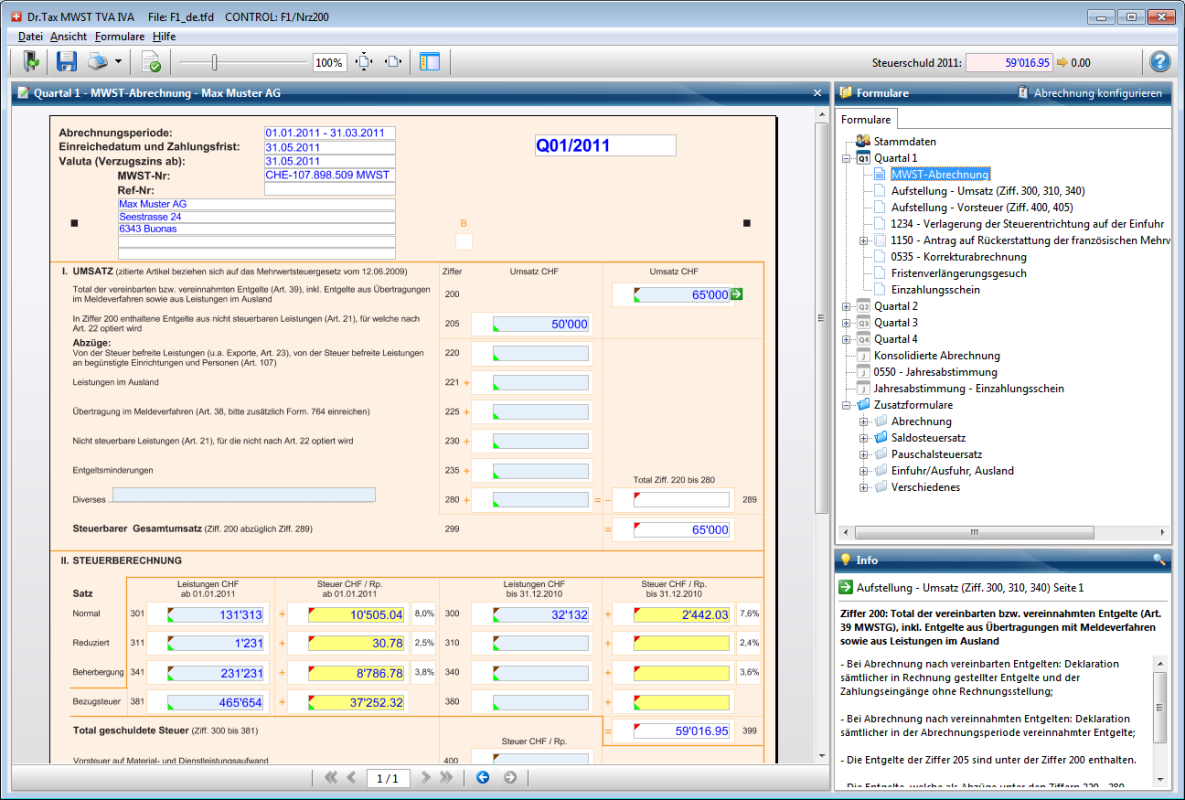The image size is (1185, 800).
Task: Click the Diverses description field
Action: (x=243, y=496)
